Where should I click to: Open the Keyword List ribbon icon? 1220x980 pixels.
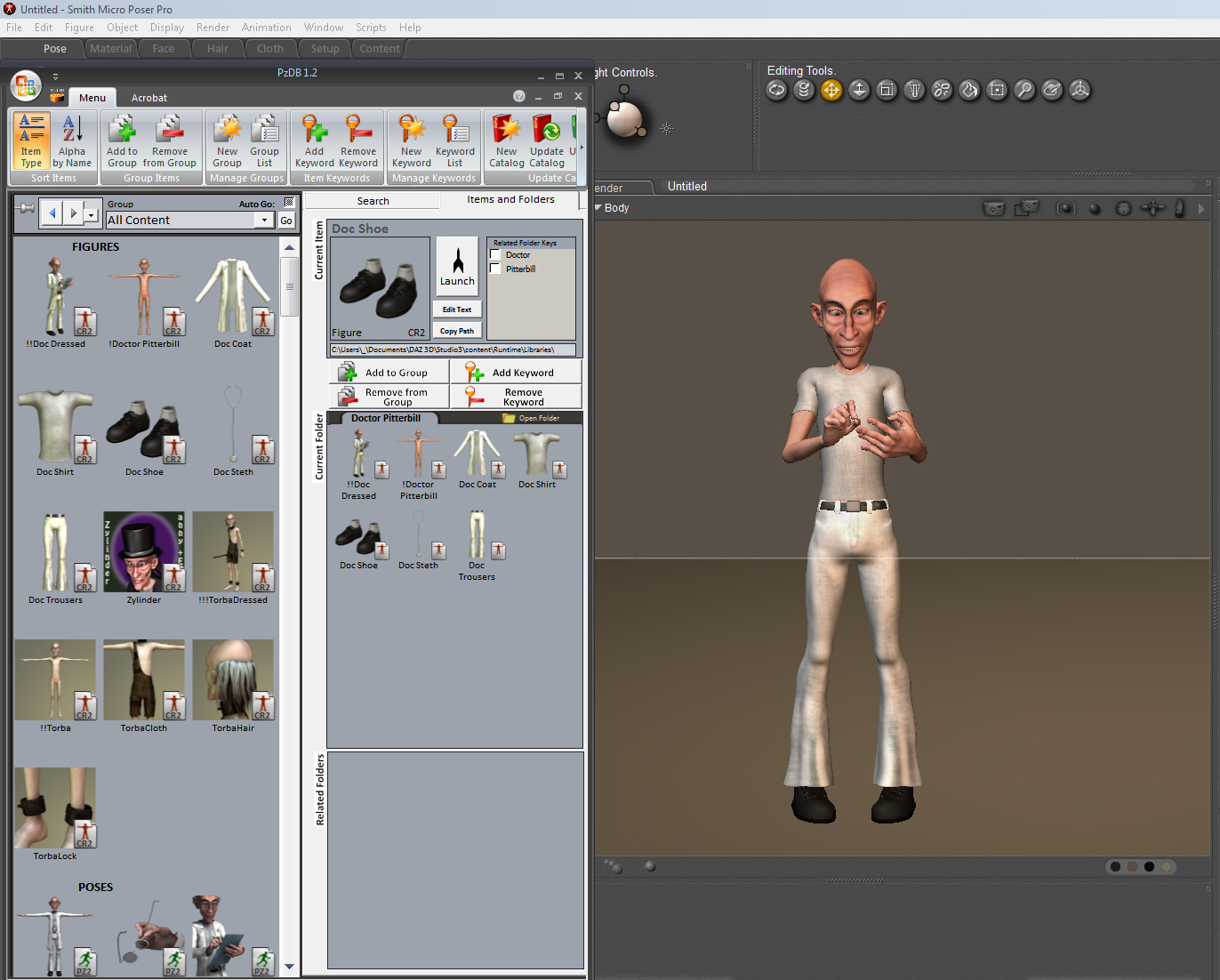click(x=454, y=141)
